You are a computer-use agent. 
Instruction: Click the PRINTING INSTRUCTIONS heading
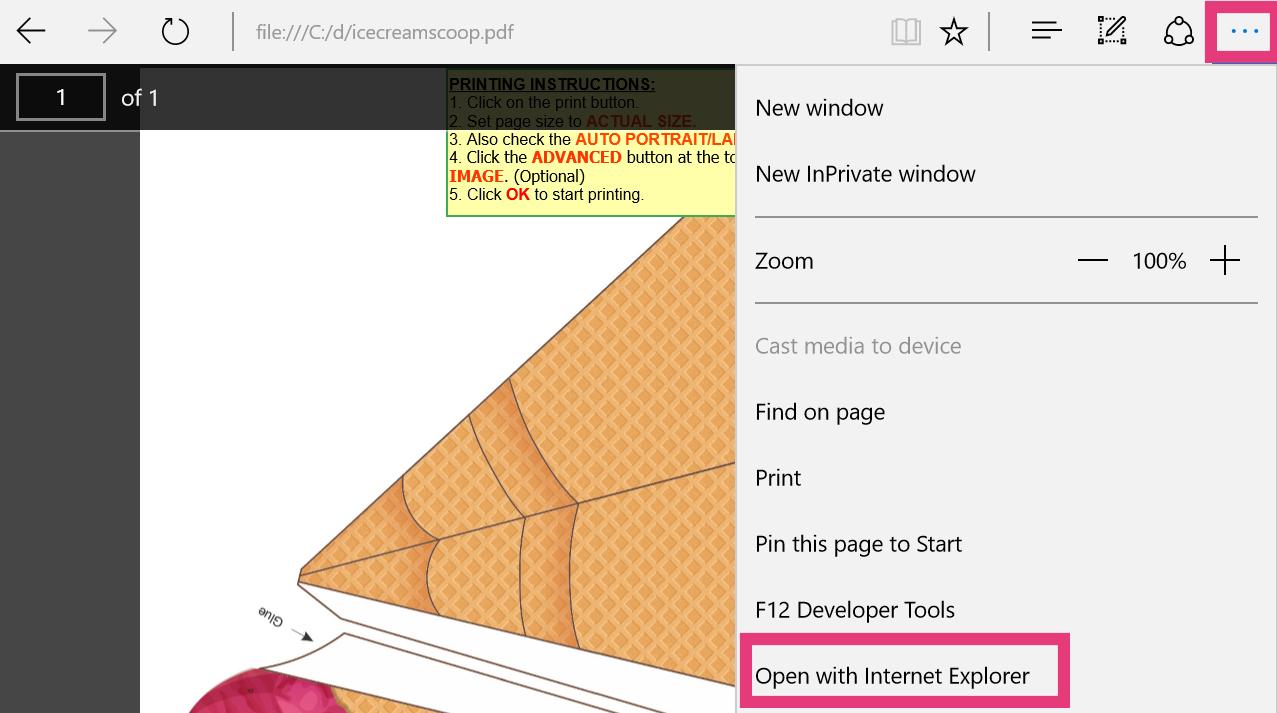[x=552, y=84]
